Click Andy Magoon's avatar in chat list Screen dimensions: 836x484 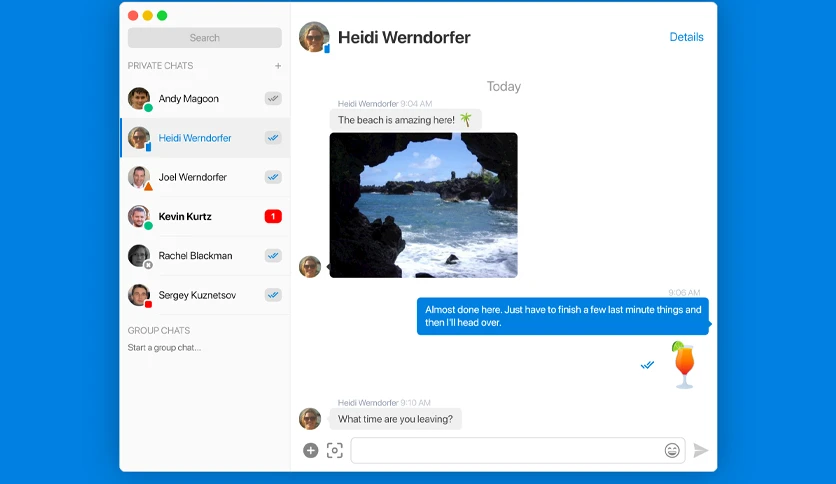pos(139,99)
